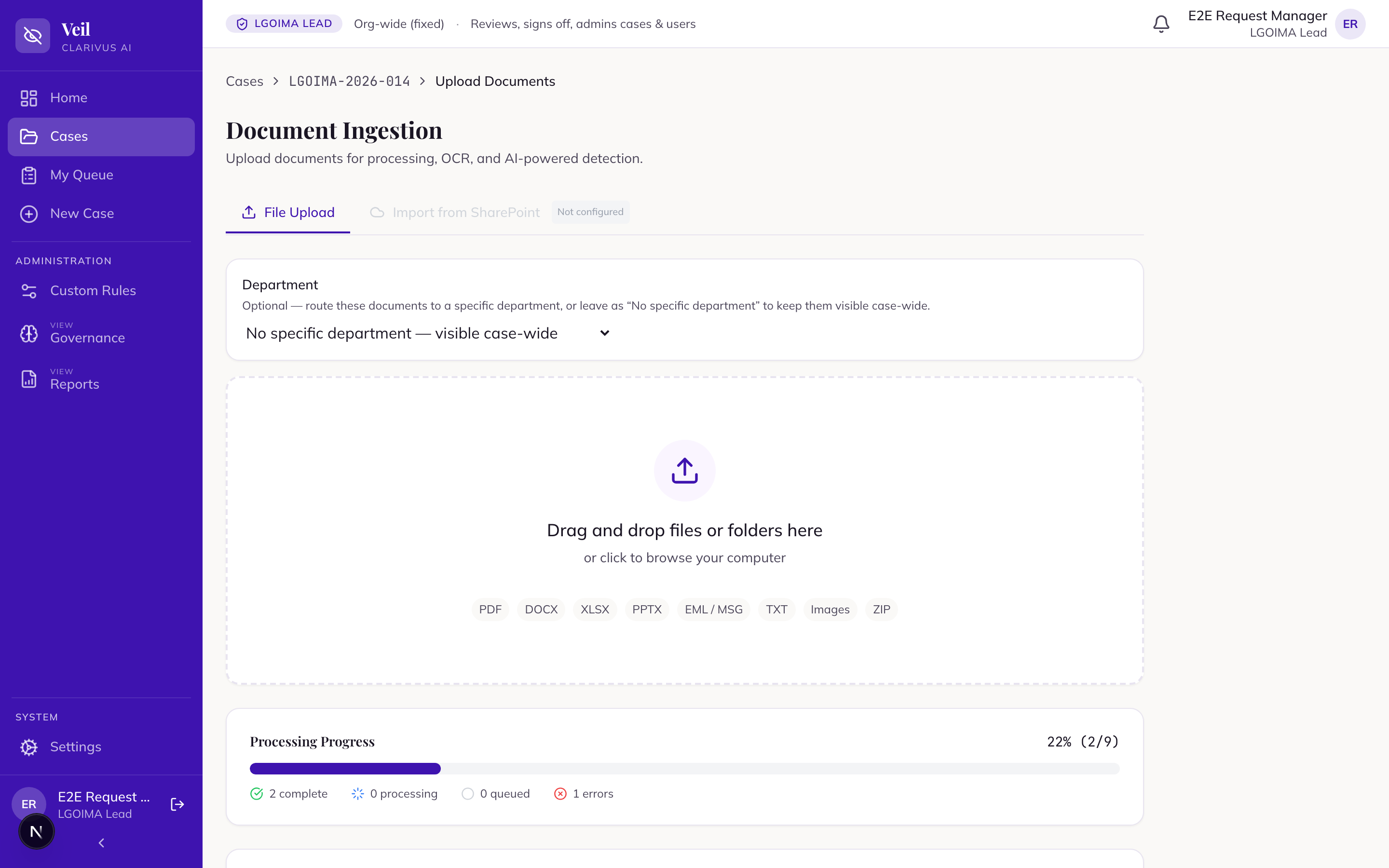1389x868 pixels.
Task: Click the Processing Progress title
Action: coord(312,742)
